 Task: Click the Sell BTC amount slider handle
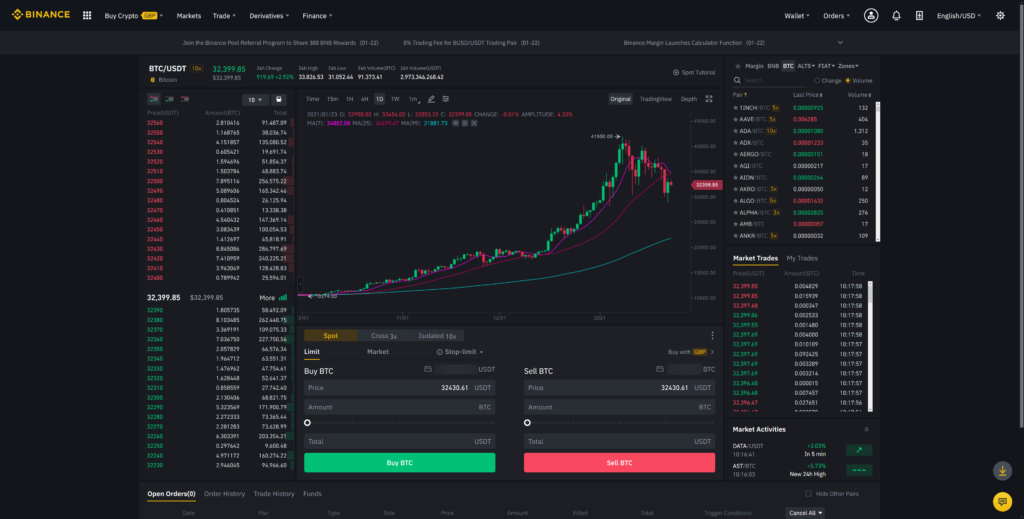[528, 423]
